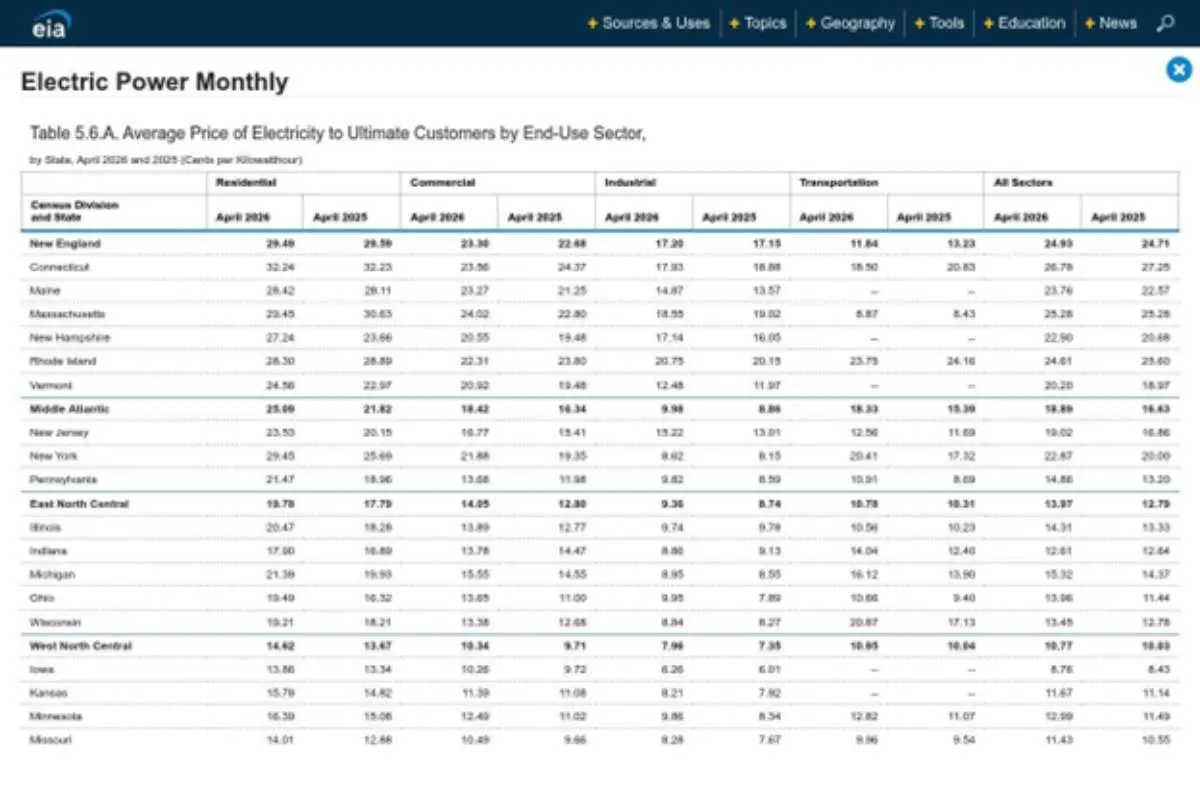The height and width of the screenshot is (800, 1200).
Task: Click April 2026 header under Residential
Action: pos(243,217)
